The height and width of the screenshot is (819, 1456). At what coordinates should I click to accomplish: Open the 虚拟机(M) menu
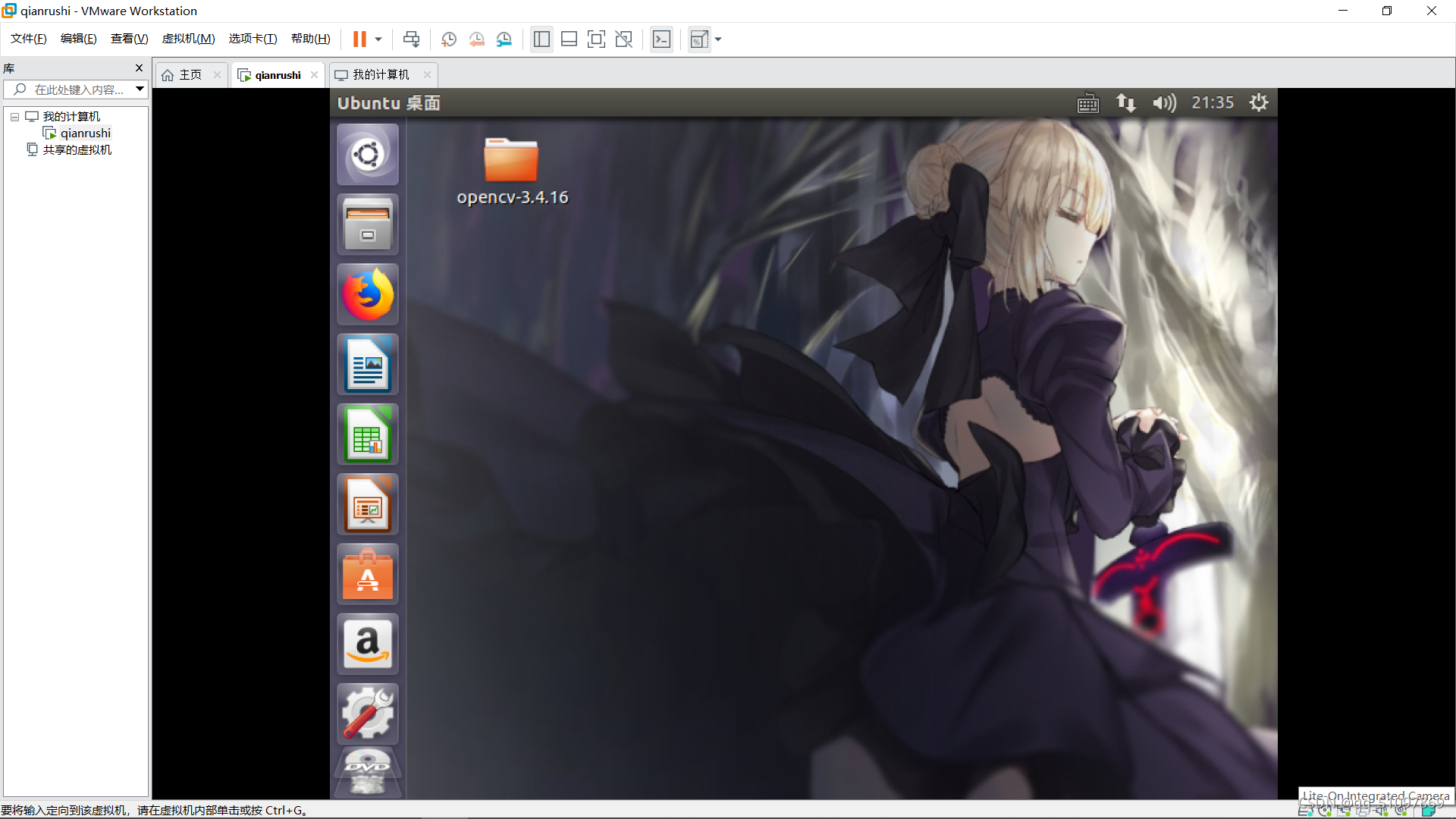tap(188, 39)
